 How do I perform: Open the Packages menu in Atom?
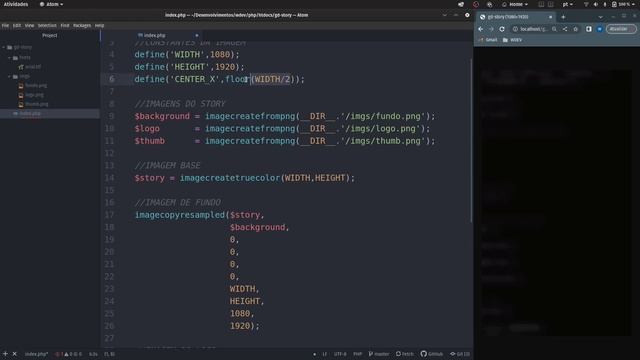point(82,25)
